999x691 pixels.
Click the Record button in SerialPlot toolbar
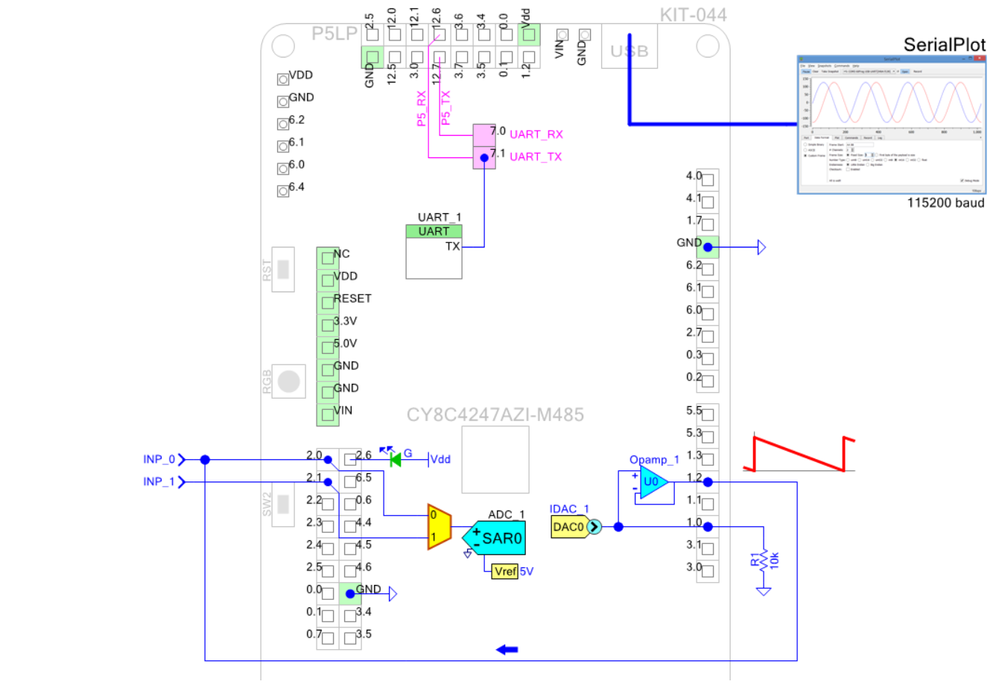917,71
